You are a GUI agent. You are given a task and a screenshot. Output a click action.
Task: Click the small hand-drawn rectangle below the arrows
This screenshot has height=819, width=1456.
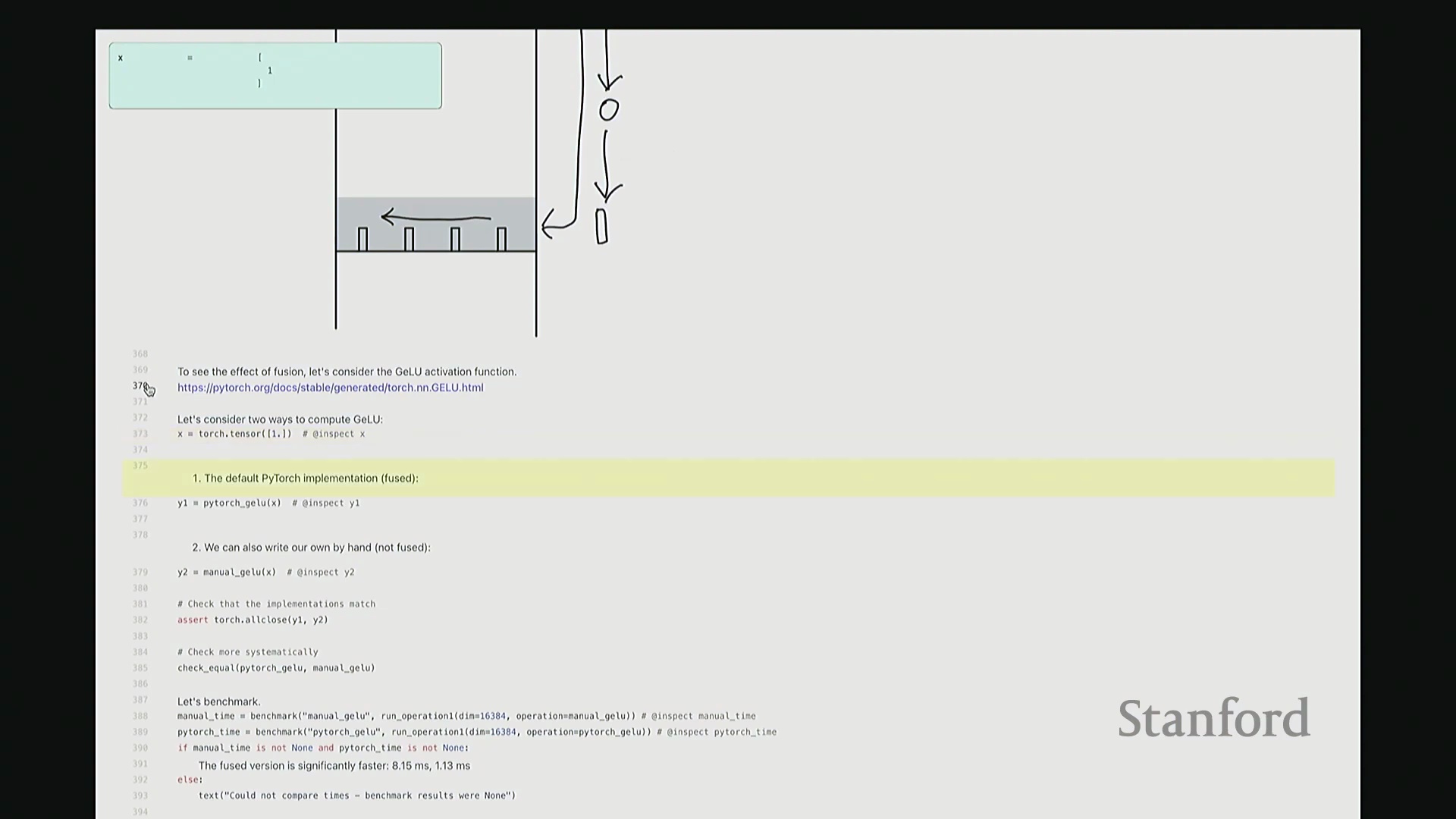tap(601, 227)
